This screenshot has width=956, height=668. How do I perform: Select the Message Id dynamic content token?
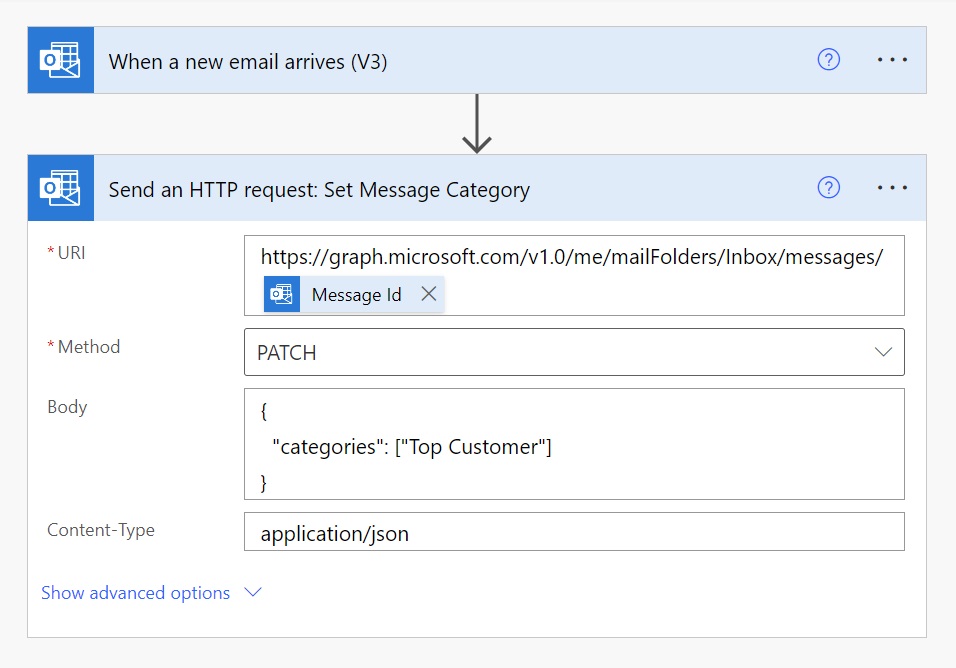[358, 294]
